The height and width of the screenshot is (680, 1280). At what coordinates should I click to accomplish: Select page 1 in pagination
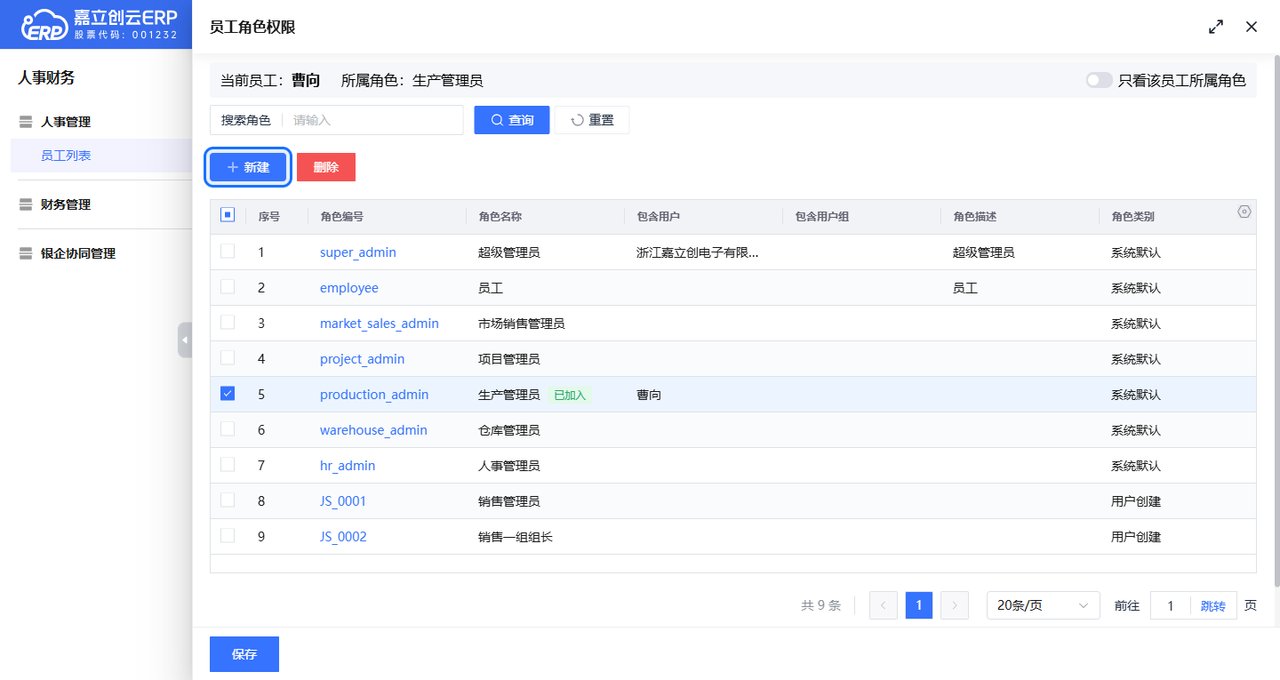(919, 605)
